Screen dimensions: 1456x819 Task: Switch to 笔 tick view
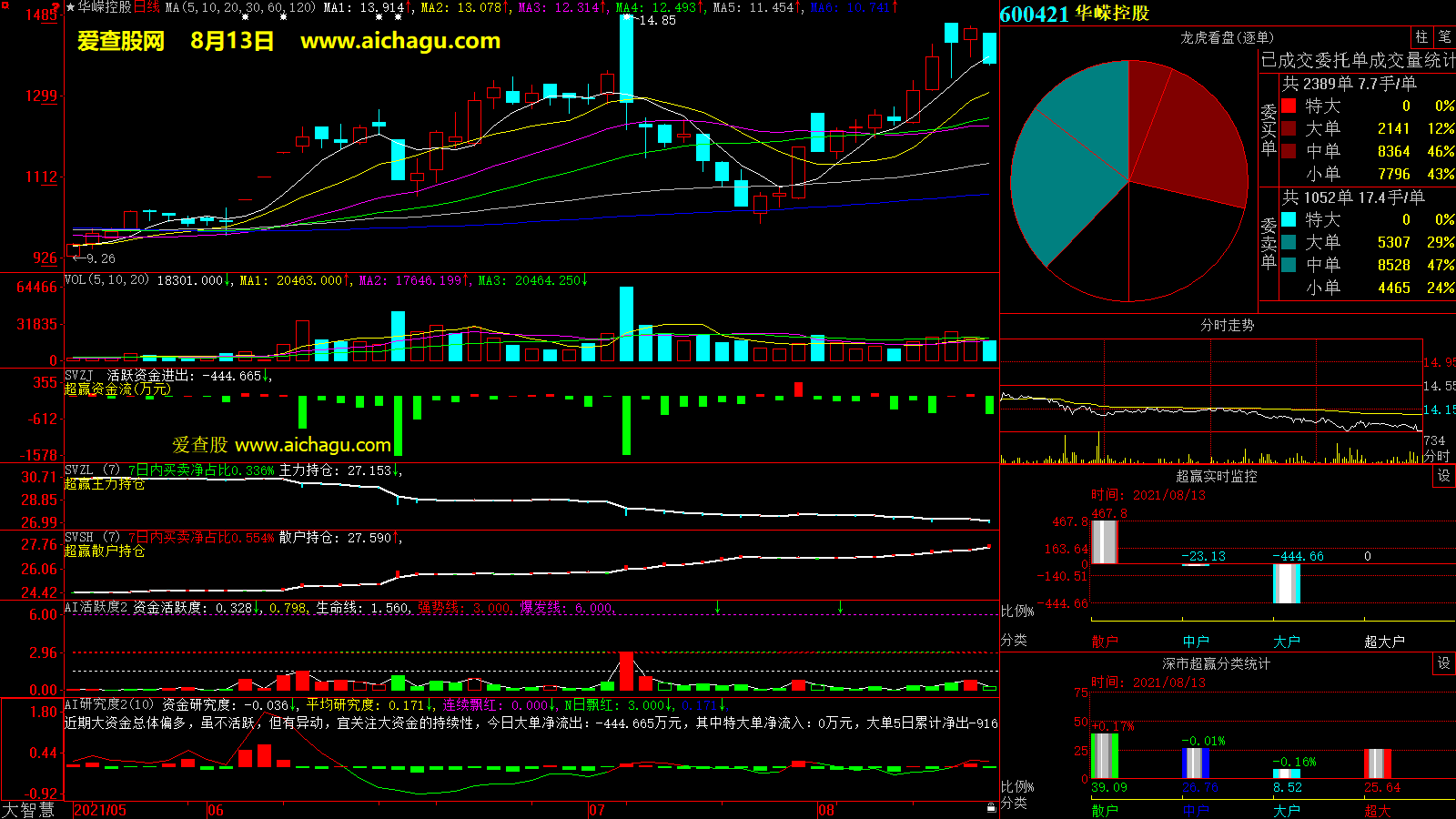coord(1444,37)
